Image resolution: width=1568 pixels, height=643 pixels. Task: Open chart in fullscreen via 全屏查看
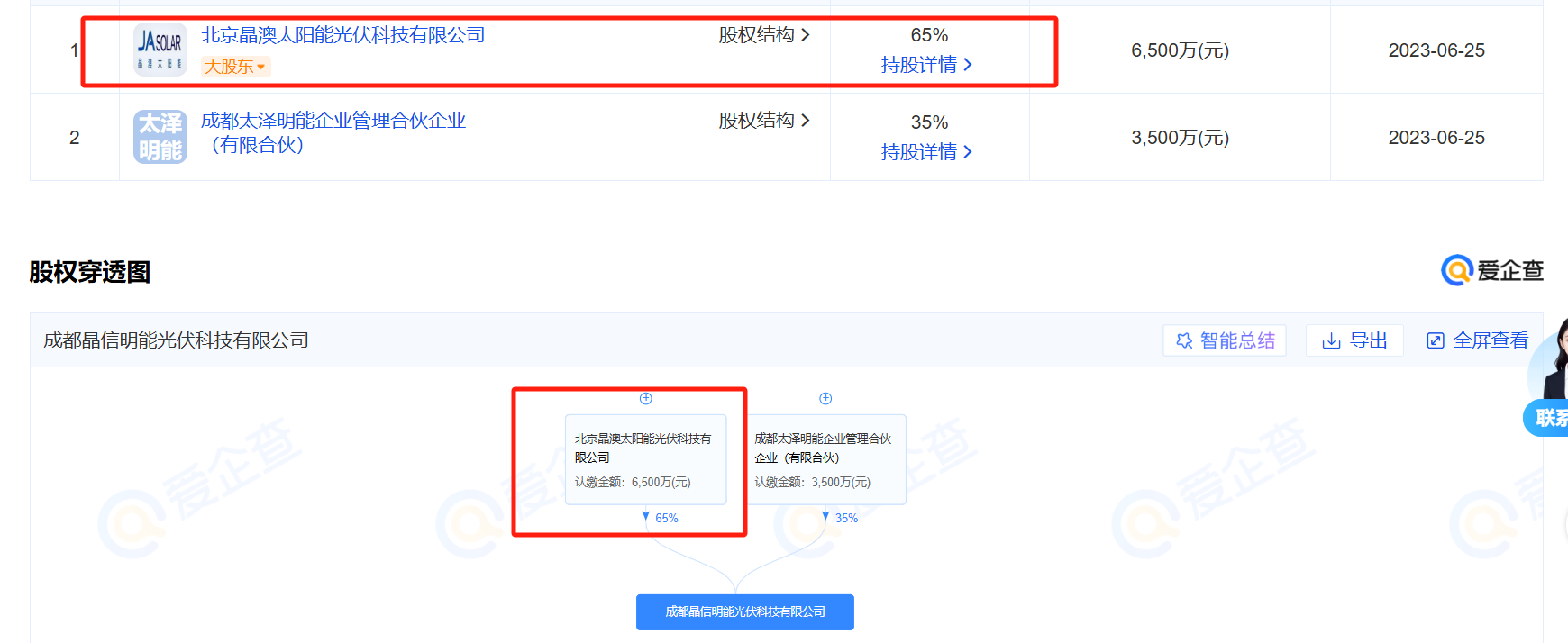pyautogui.click(x=1478, y=340)
